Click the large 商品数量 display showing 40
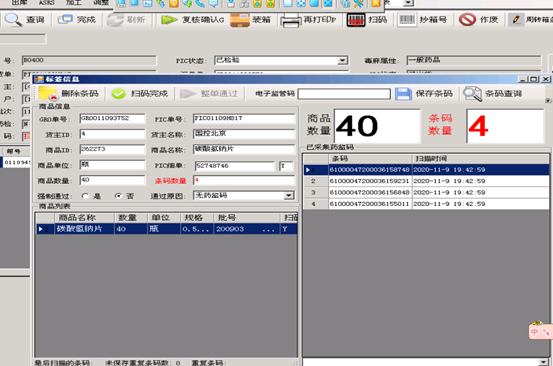 [377, 126]
